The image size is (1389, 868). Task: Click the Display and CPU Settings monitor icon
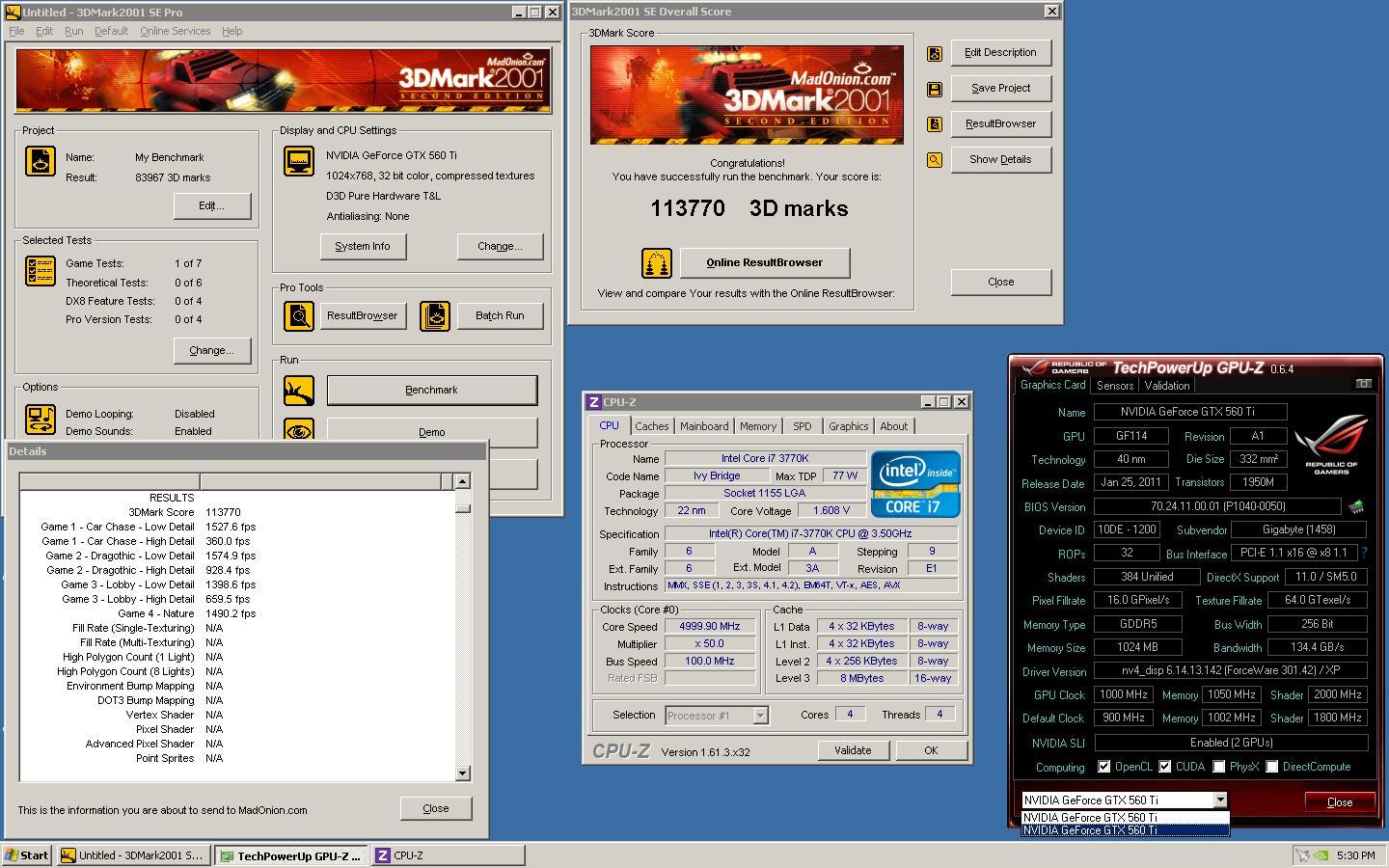[x=299, y=161]
